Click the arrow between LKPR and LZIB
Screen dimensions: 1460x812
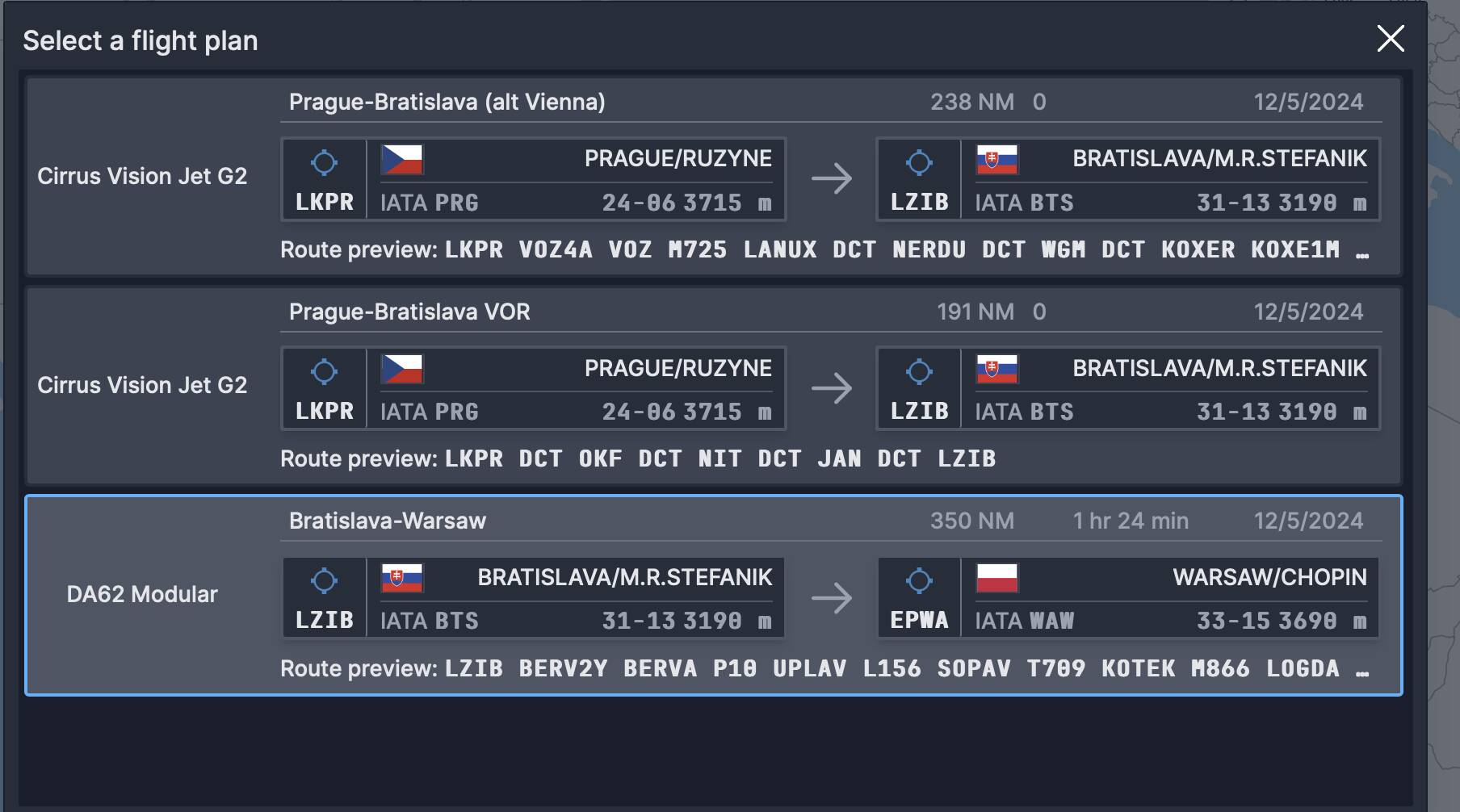(x=834, y=179)
